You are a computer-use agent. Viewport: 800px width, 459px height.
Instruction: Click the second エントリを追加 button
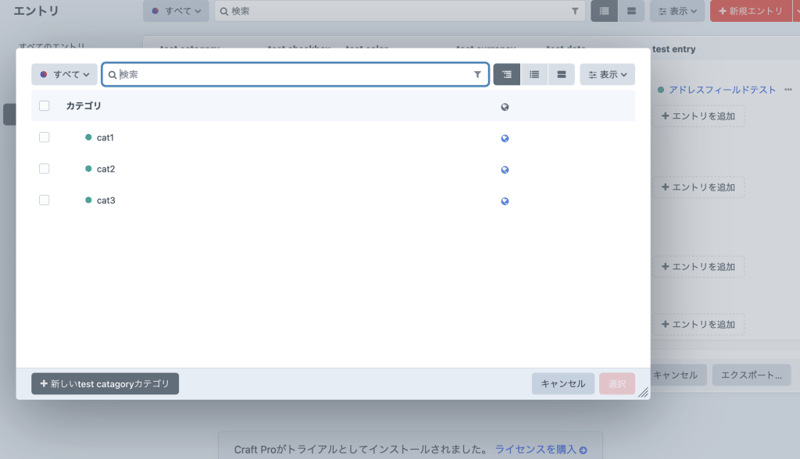coord(698,187)
